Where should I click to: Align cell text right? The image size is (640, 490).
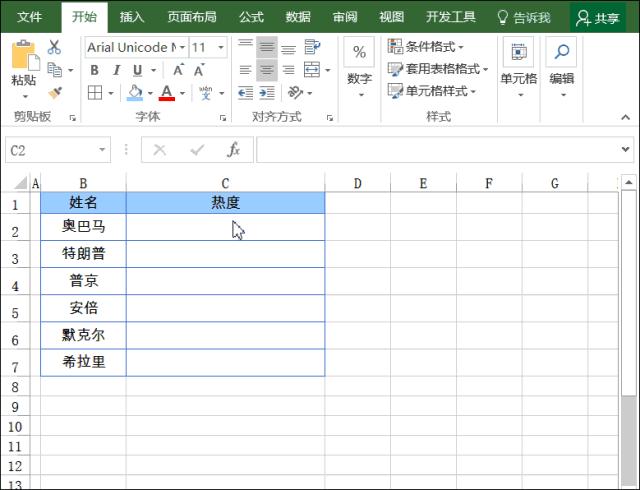(289, 70)
